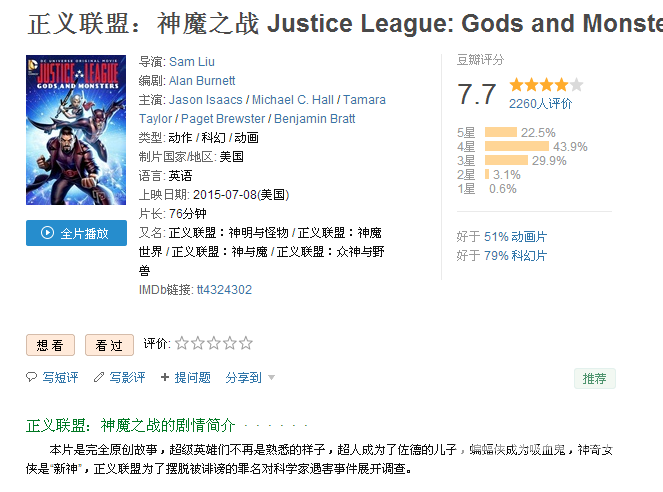Open the 51% 动画片 comparison link

pyautogui.click(x=515, y=237)
